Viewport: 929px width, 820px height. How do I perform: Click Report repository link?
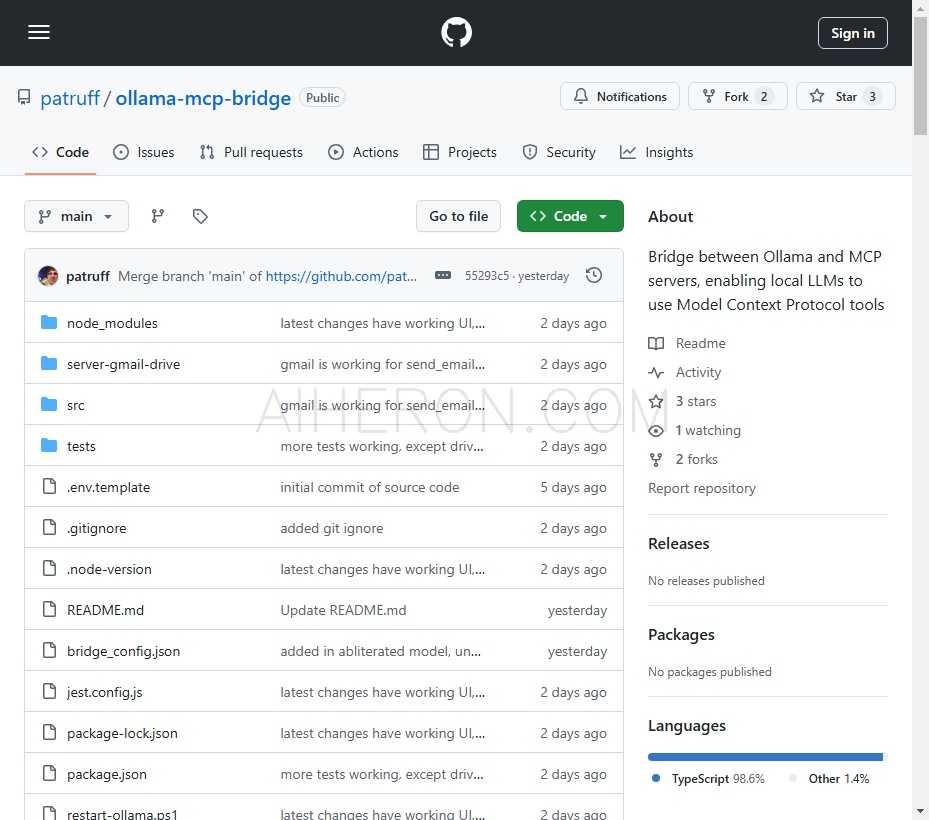click(701, 488)
